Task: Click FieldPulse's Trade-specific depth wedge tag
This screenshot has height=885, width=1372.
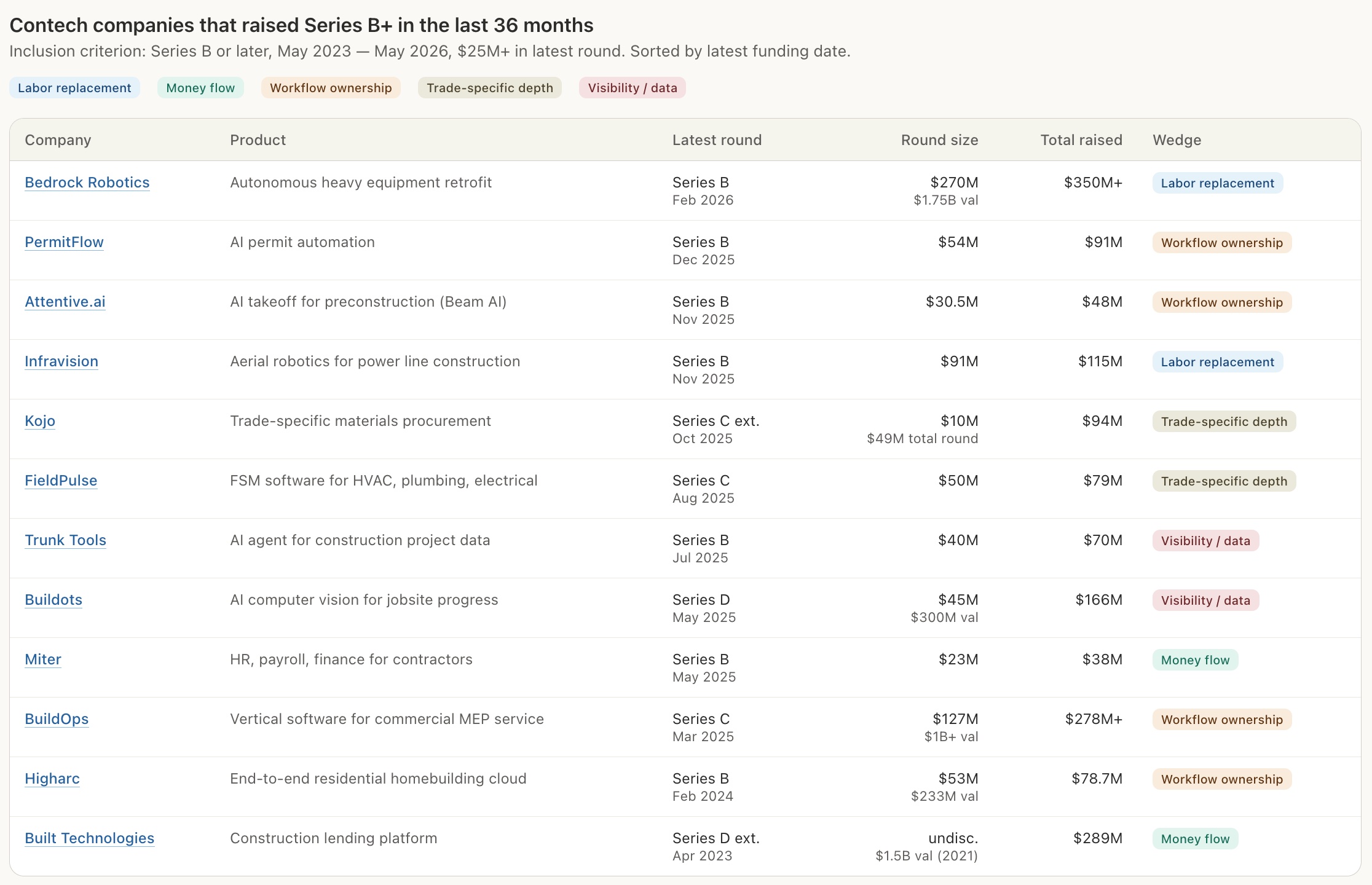Action: 1224,481
